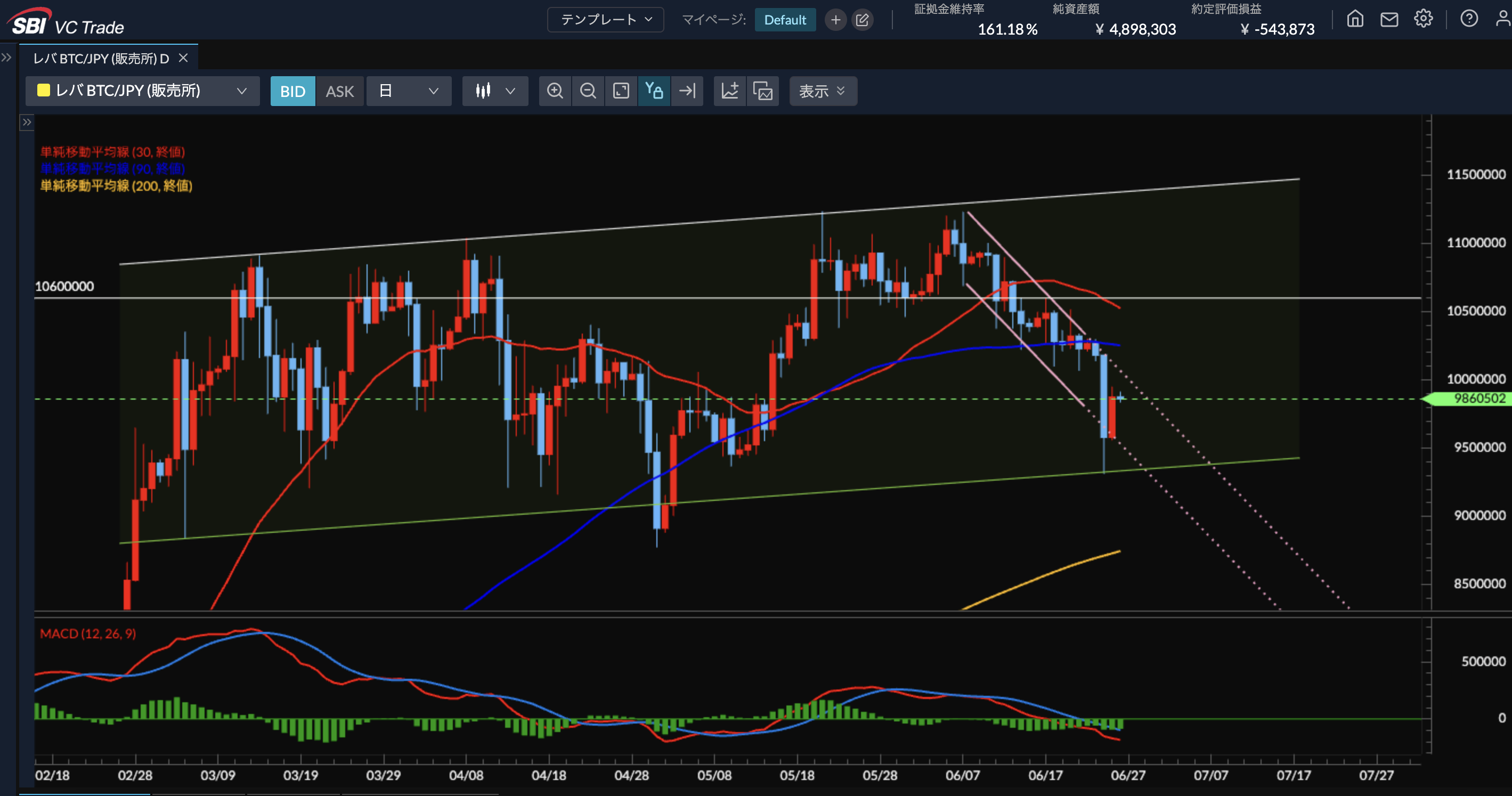
Task: Jump to the latest candle arrow
Action: (687, 91)
